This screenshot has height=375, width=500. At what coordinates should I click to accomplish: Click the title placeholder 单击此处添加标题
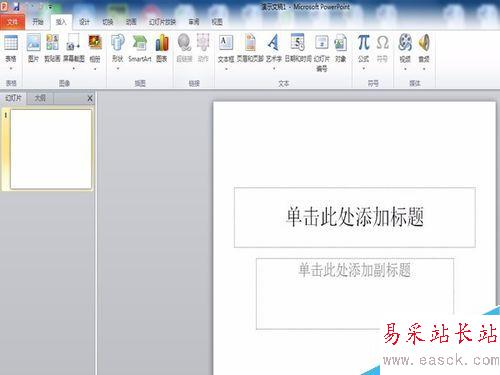point(355,217)
